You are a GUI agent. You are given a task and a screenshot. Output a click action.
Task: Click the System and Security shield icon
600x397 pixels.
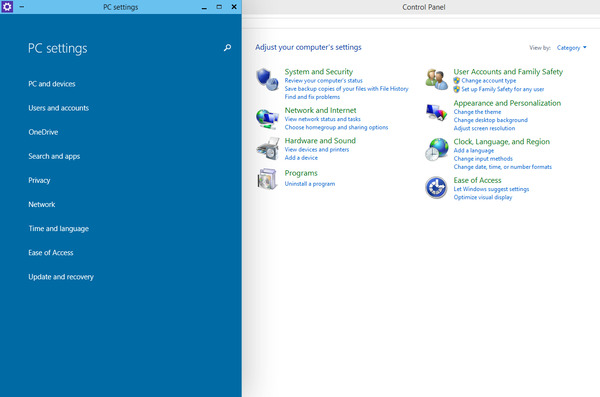coord(267,79)
